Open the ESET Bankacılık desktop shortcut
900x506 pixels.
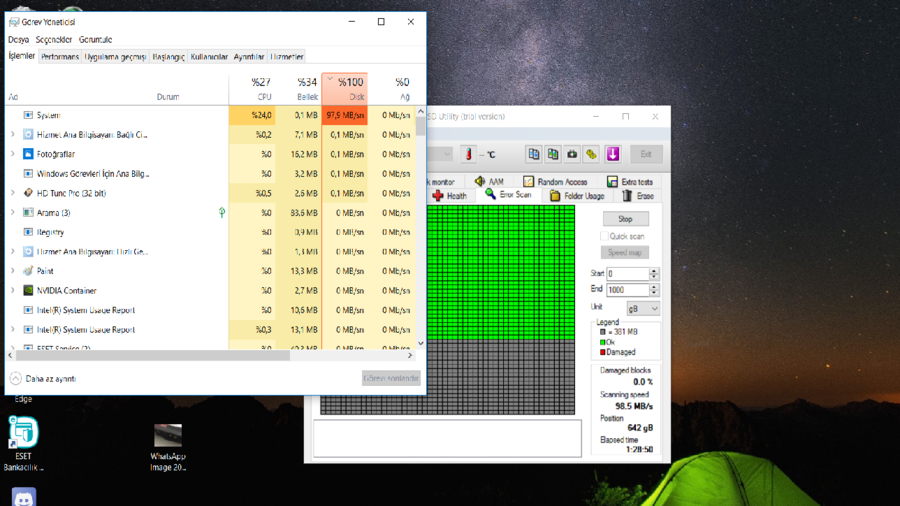point(23,443)
